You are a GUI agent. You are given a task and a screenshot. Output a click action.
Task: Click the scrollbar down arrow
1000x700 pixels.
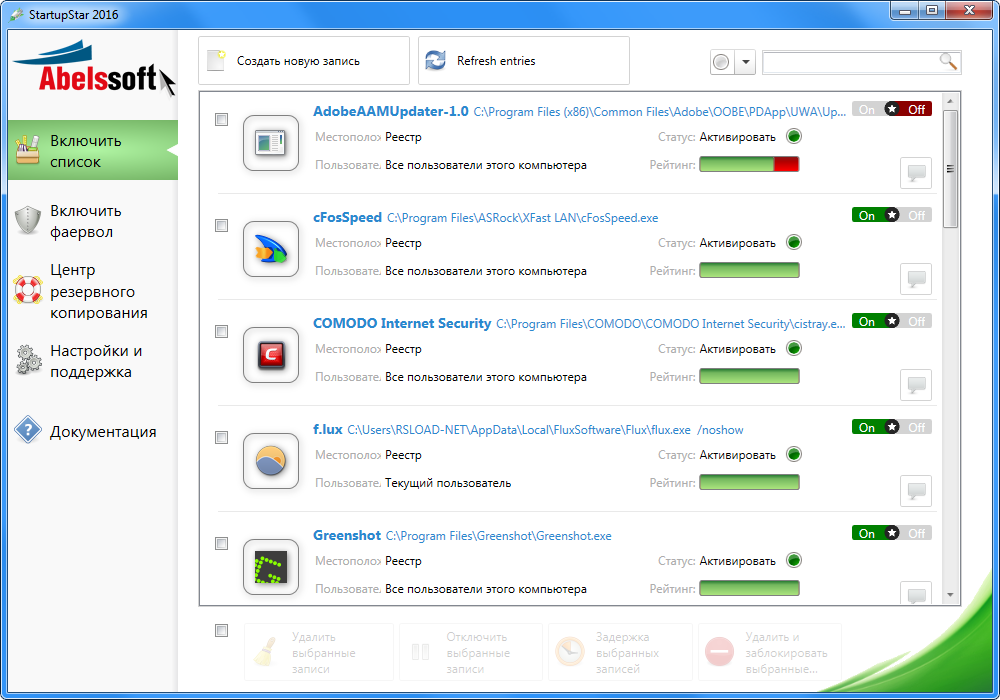click(950, 595)
